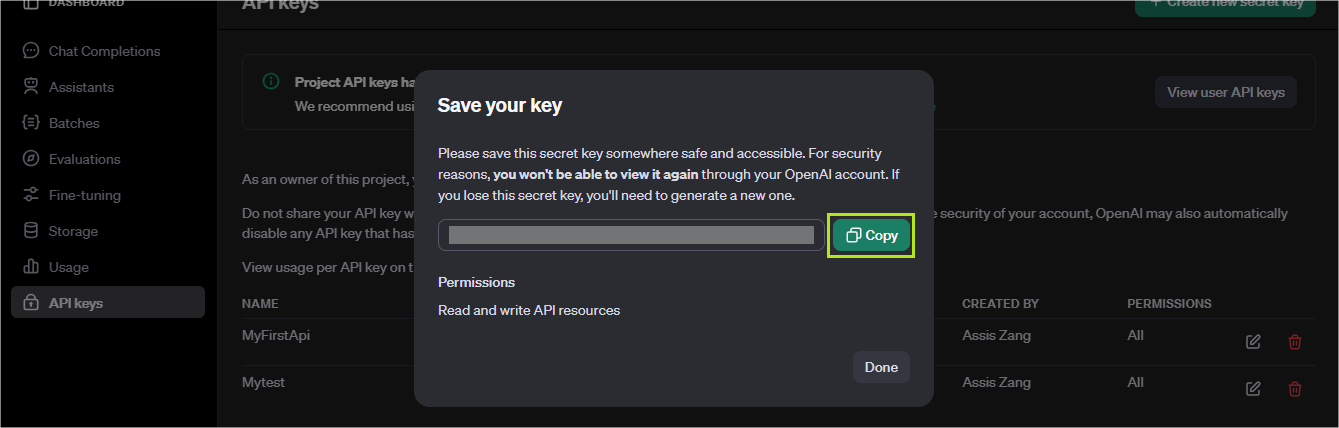The width and height of the screenshot is (1339, 428).
Task: Click the Storage database icon
Action: click(x=31, y=231)
